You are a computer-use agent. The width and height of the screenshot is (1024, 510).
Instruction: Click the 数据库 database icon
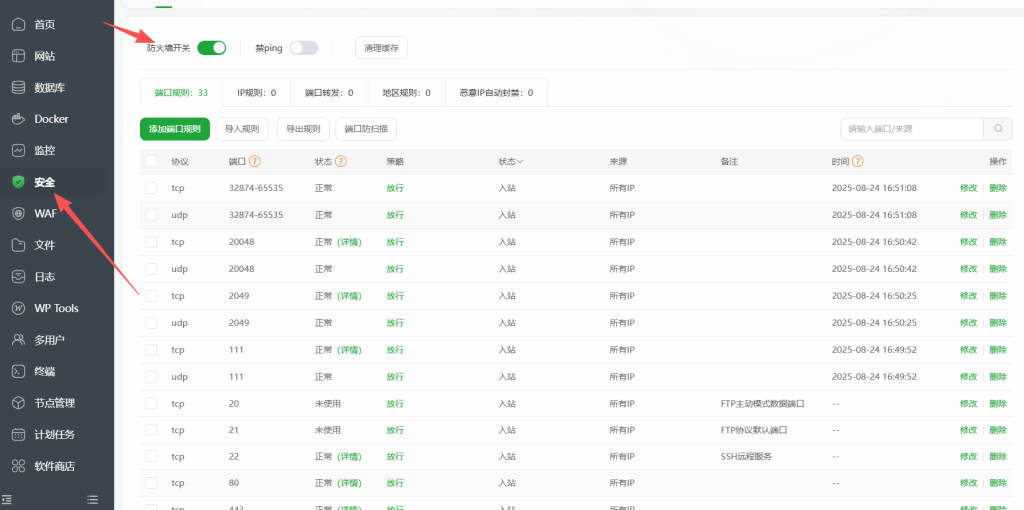pos(18,87)
